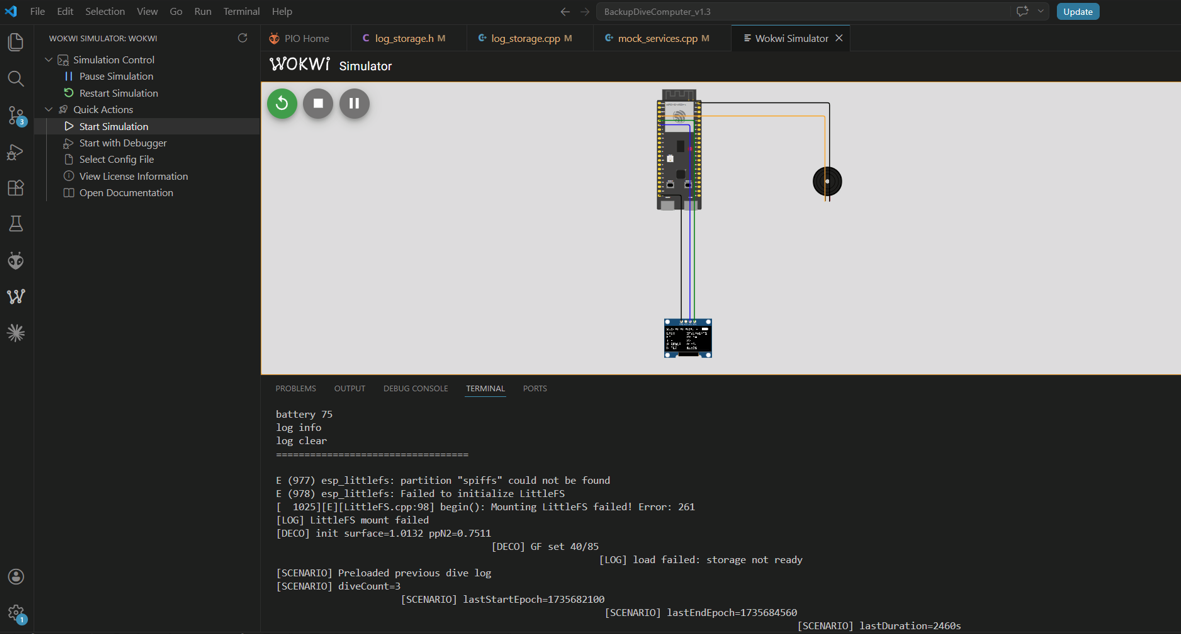Go back with the left arrow
Image resolution: width=1181 pixels, height=634 pixels.
tap(565, 11)
